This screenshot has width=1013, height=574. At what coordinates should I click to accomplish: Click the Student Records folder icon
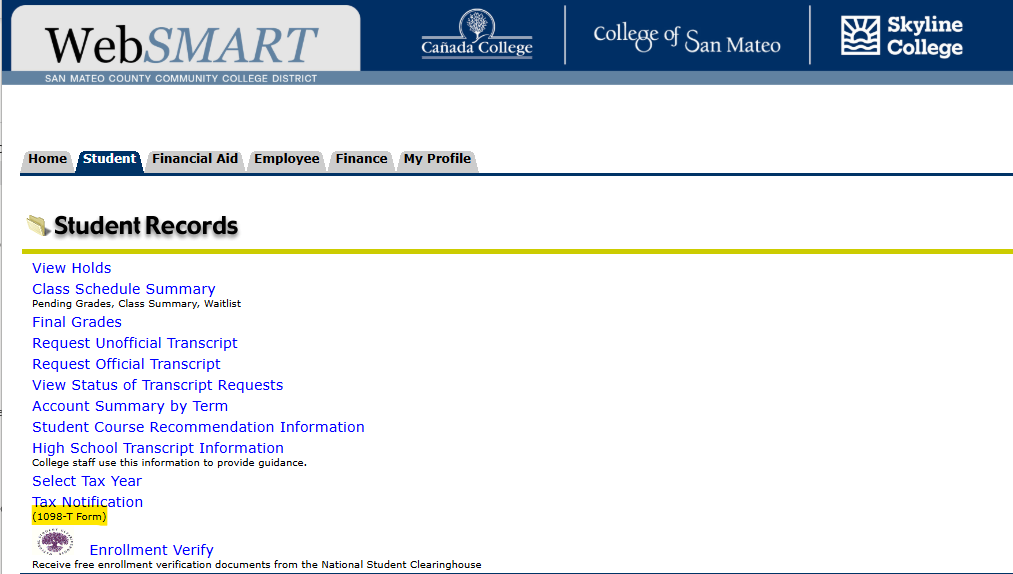[x=38, y=226]
